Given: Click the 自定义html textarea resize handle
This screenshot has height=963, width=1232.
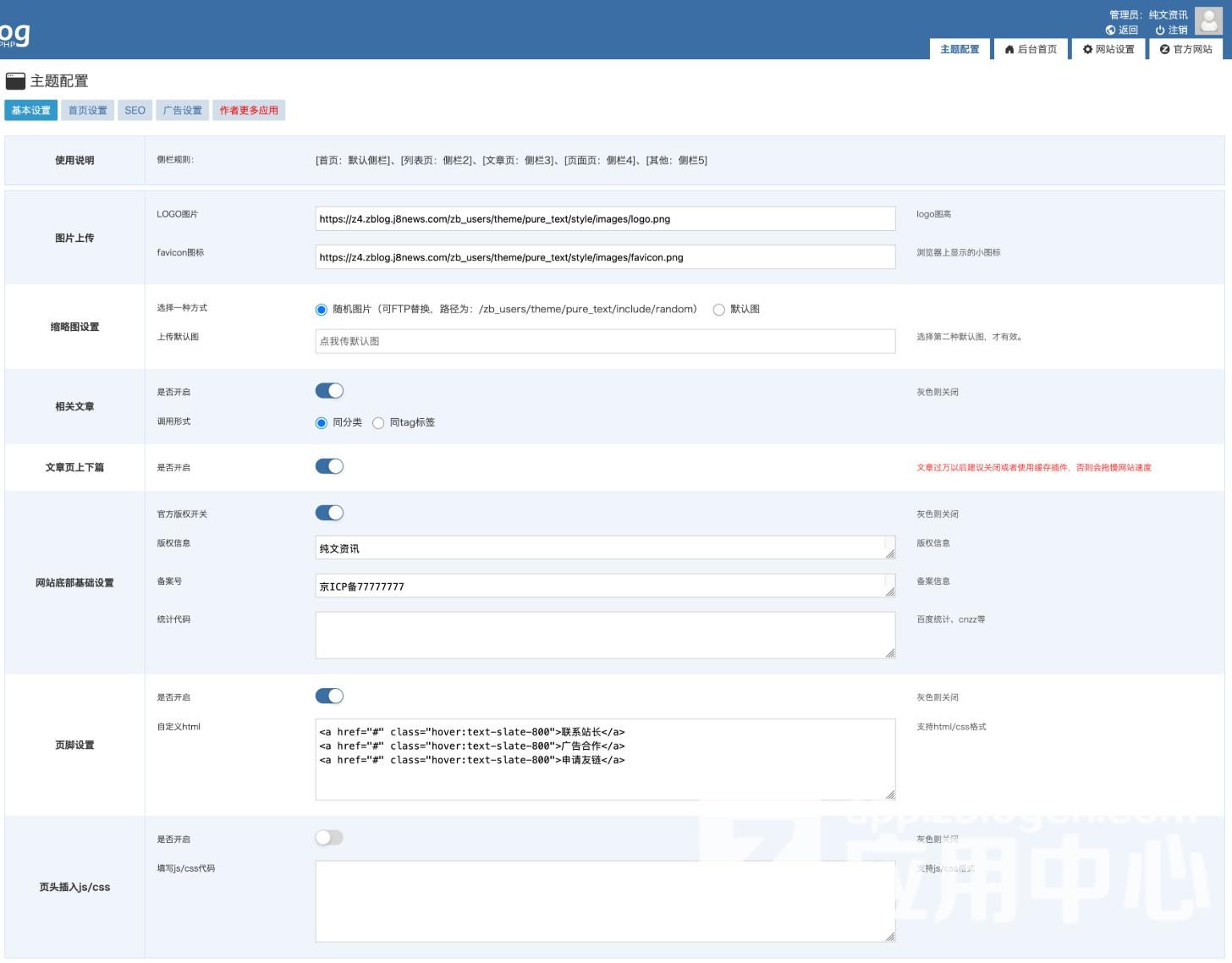Looking at the screenshot, I should point(890,795).
